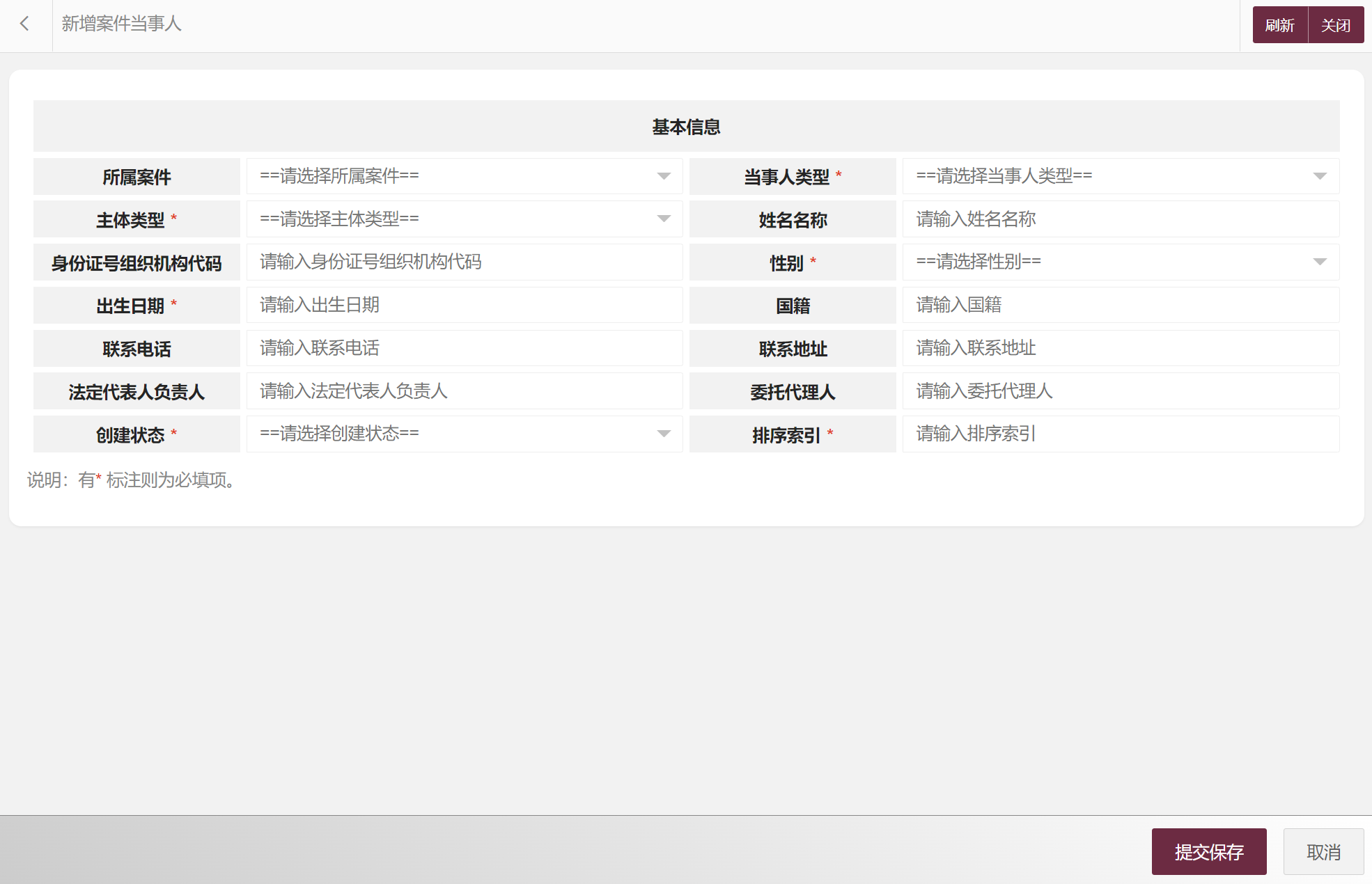Click the 基本信息 section header

click(x=686, y=127)
